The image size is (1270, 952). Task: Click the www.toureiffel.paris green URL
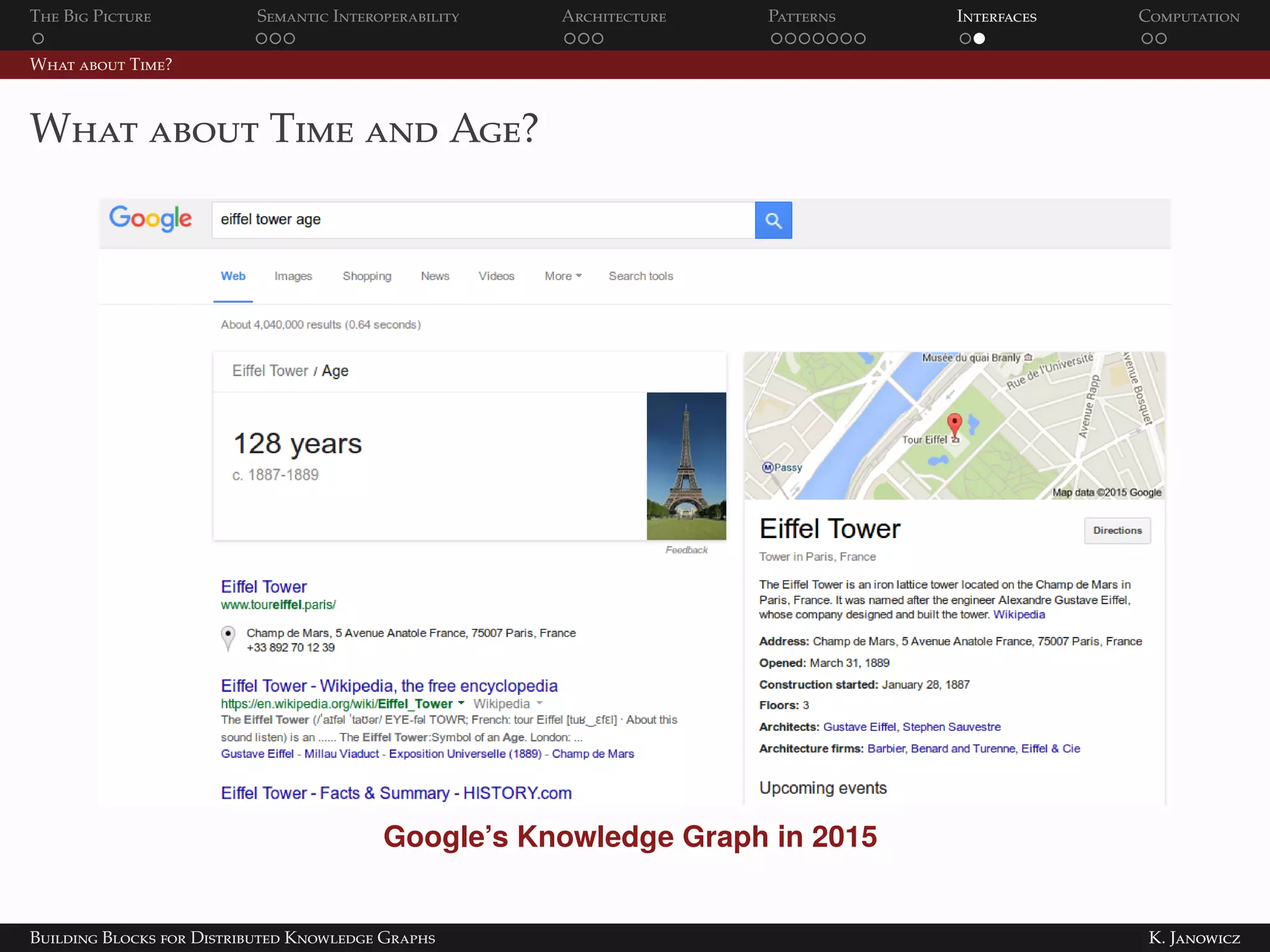[278, 604]
